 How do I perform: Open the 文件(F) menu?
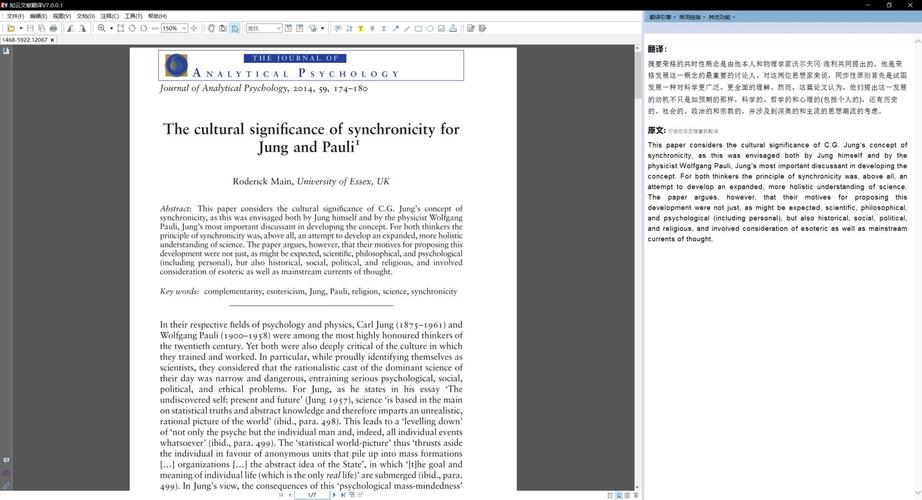coord(15,16)
